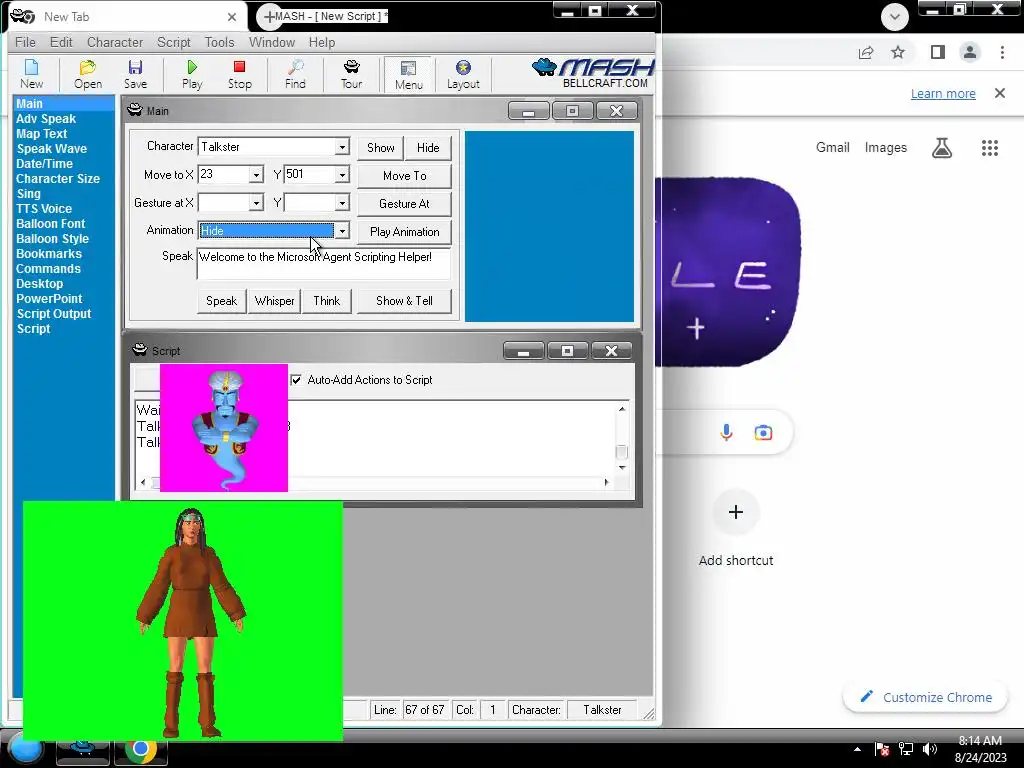Share this page via Chrome's share icon
This screenshot has width=1024, height=768.
866,52
